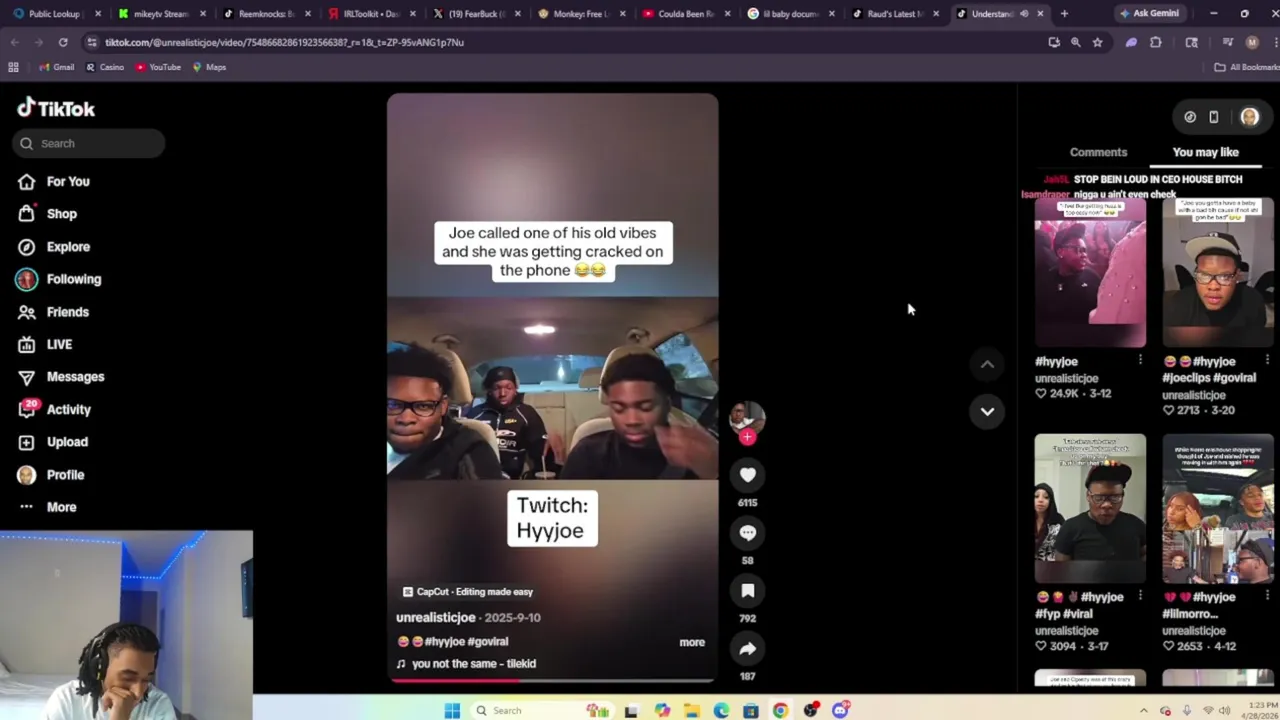
Task: Open the Chrome extensions puzzle icon
Action: (1156, 42)
